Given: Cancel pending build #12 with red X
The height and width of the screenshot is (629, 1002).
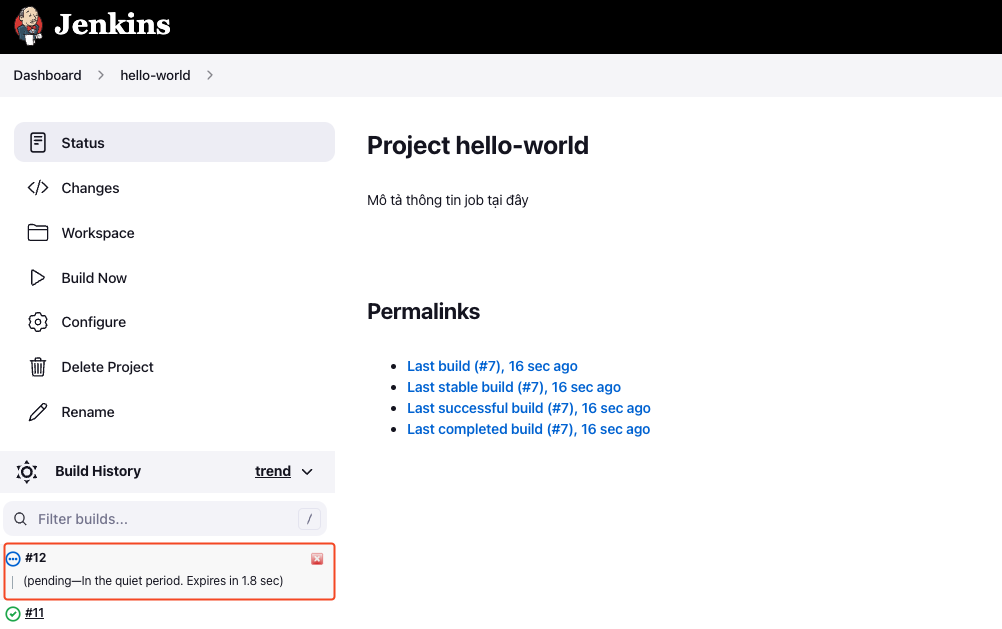Looking at the screenshot, I should [x=317, y=559].
